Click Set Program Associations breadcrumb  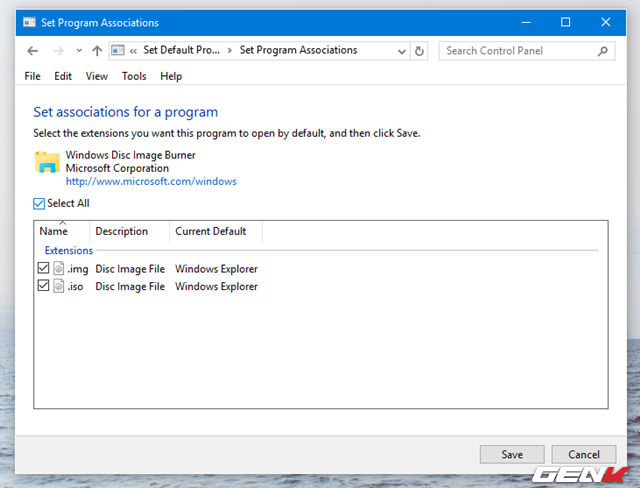(x=298, y=50)
